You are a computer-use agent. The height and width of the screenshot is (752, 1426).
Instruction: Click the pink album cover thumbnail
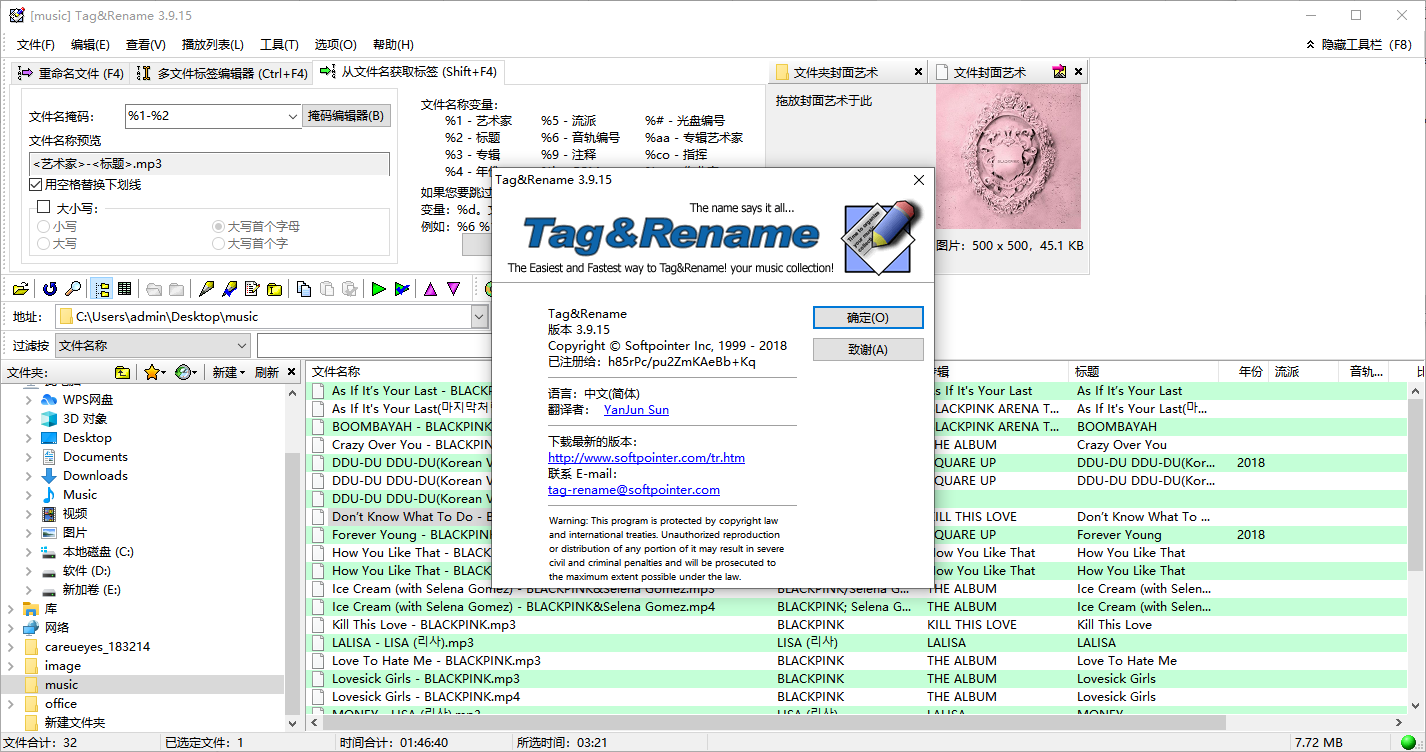coord(1009,157)
